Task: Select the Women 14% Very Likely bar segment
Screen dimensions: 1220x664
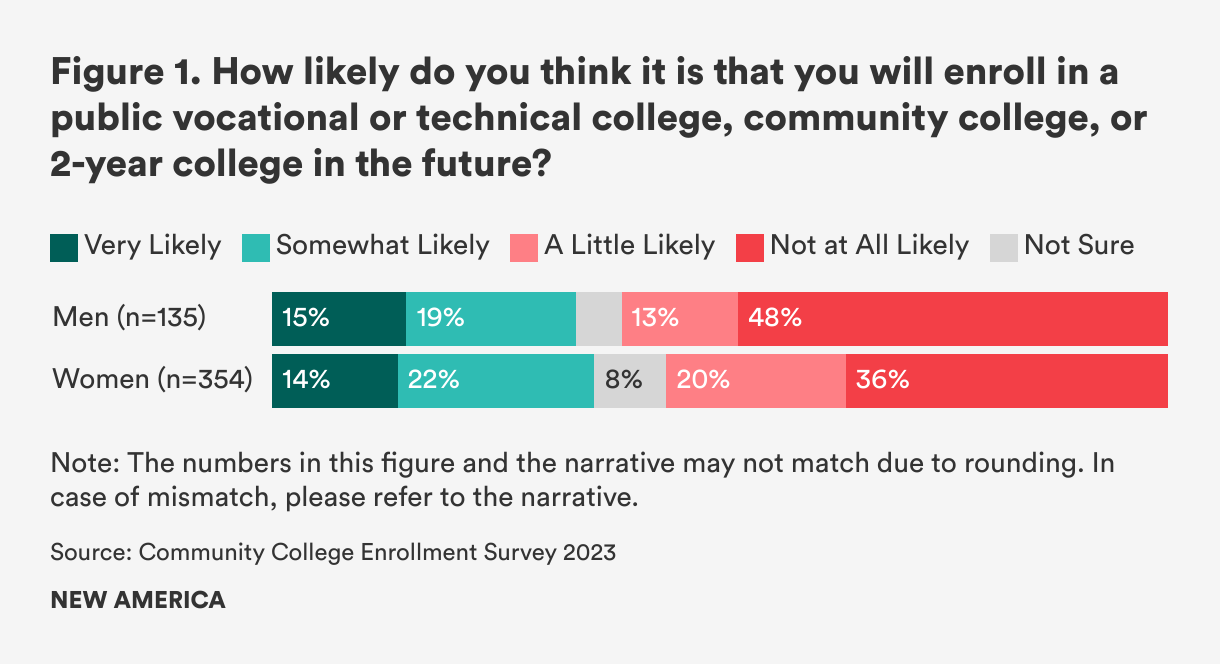Action: pyautogui.click(x=334, y=381)
